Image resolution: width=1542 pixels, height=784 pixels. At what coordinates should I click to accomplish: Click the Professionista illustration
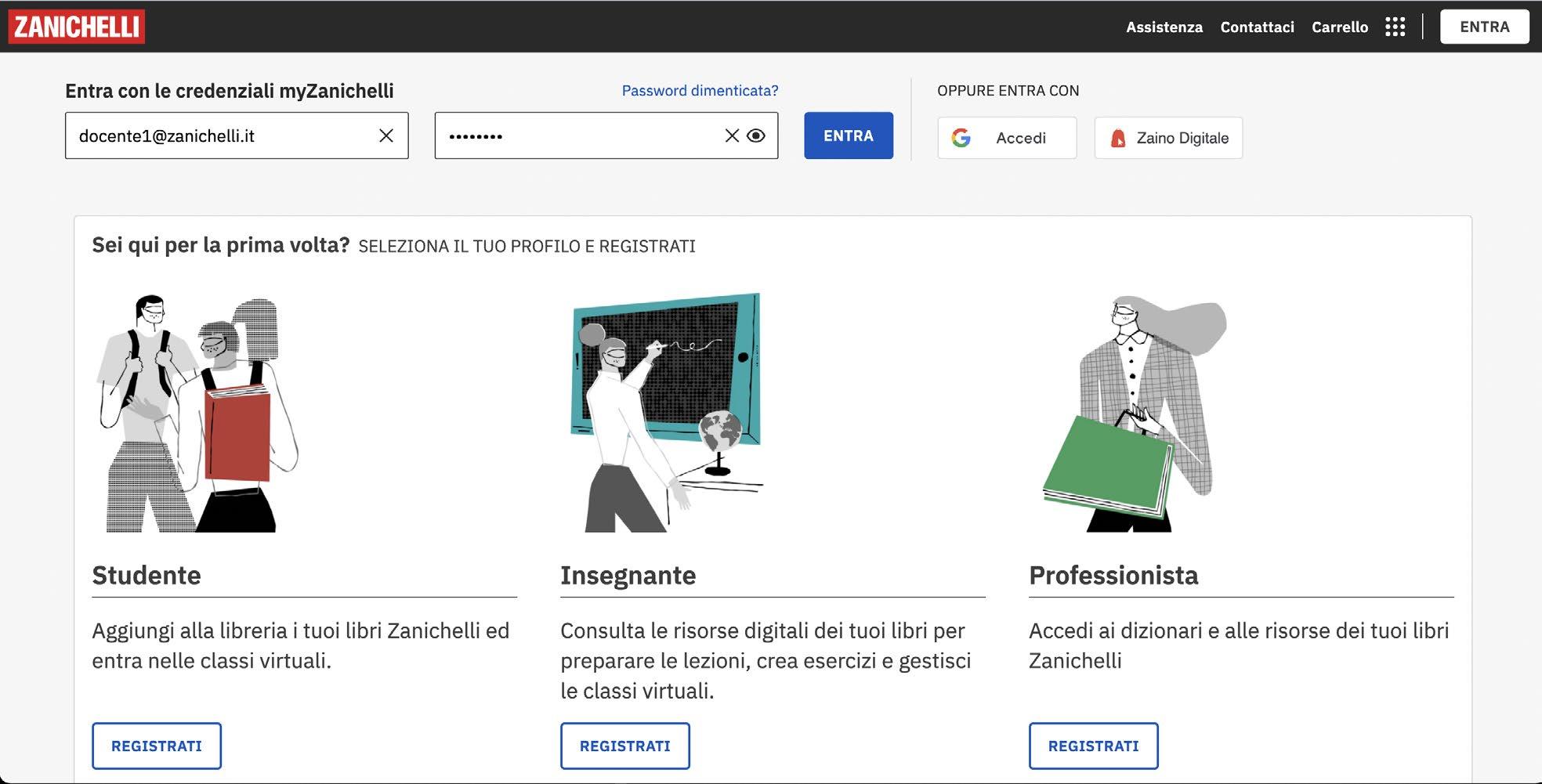tap(1132, 414)
